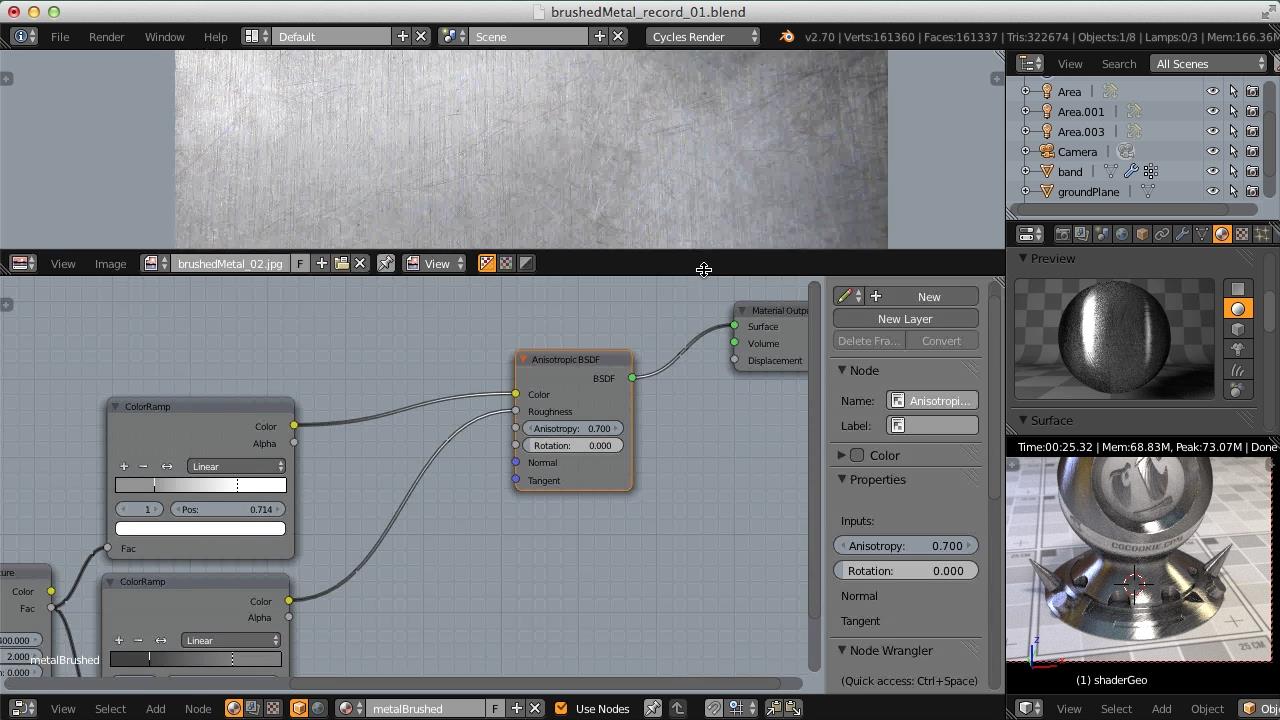The width and height of the screenshot is (1280, 720).
Task: Open the World properties tab
Action: click(x=1122, y=234)
